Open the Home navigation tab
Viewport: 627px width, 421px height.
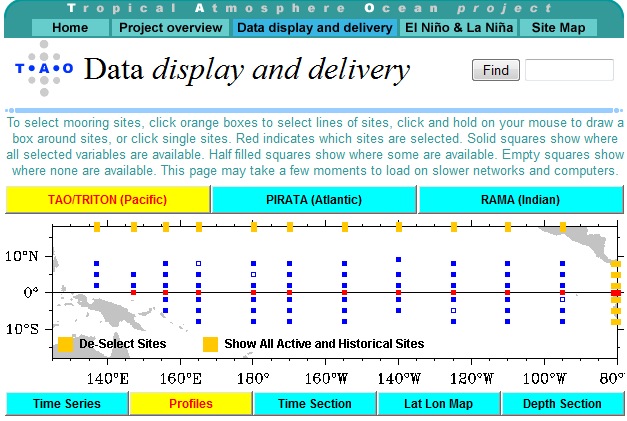tap(70, 28)
